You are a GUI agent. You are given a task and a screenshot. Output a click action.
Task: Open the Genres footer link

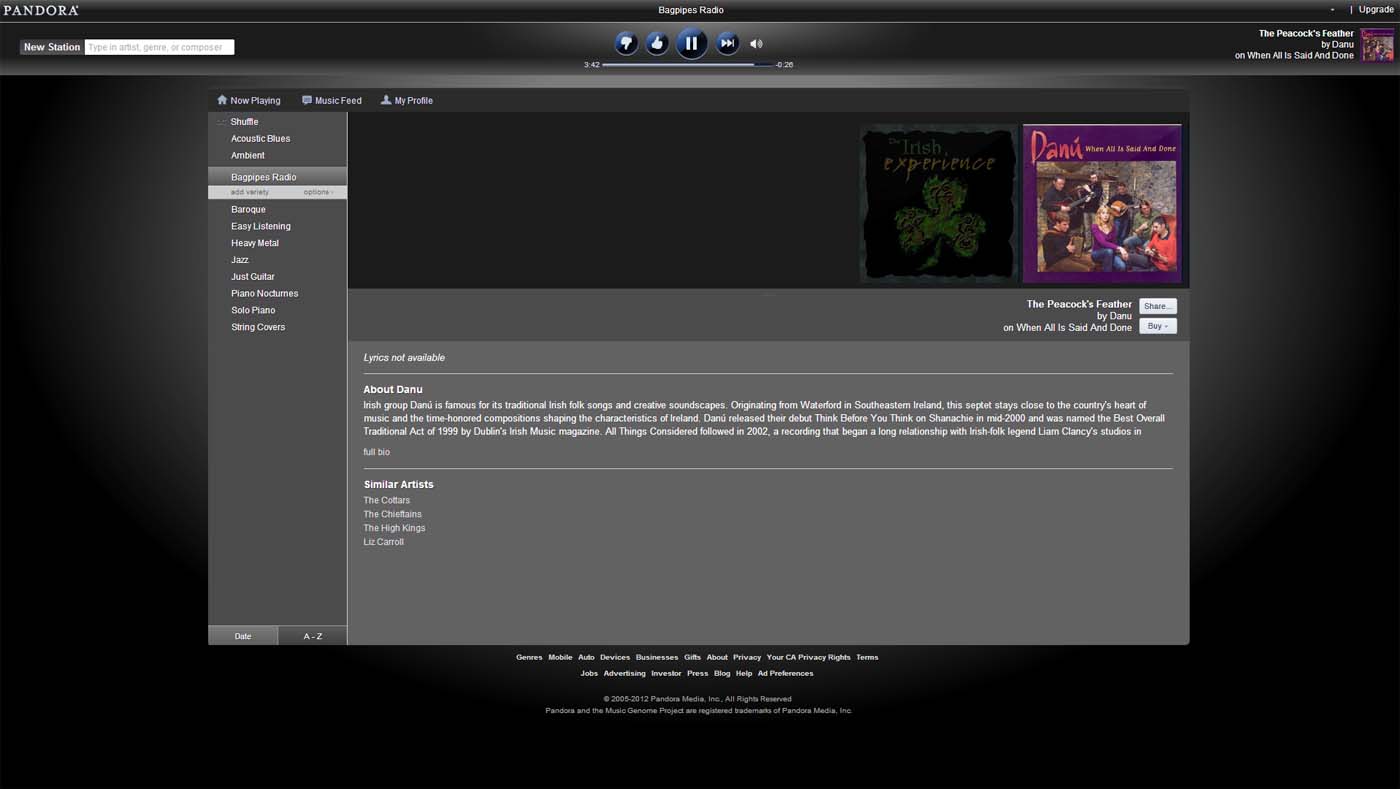(529, 658)
